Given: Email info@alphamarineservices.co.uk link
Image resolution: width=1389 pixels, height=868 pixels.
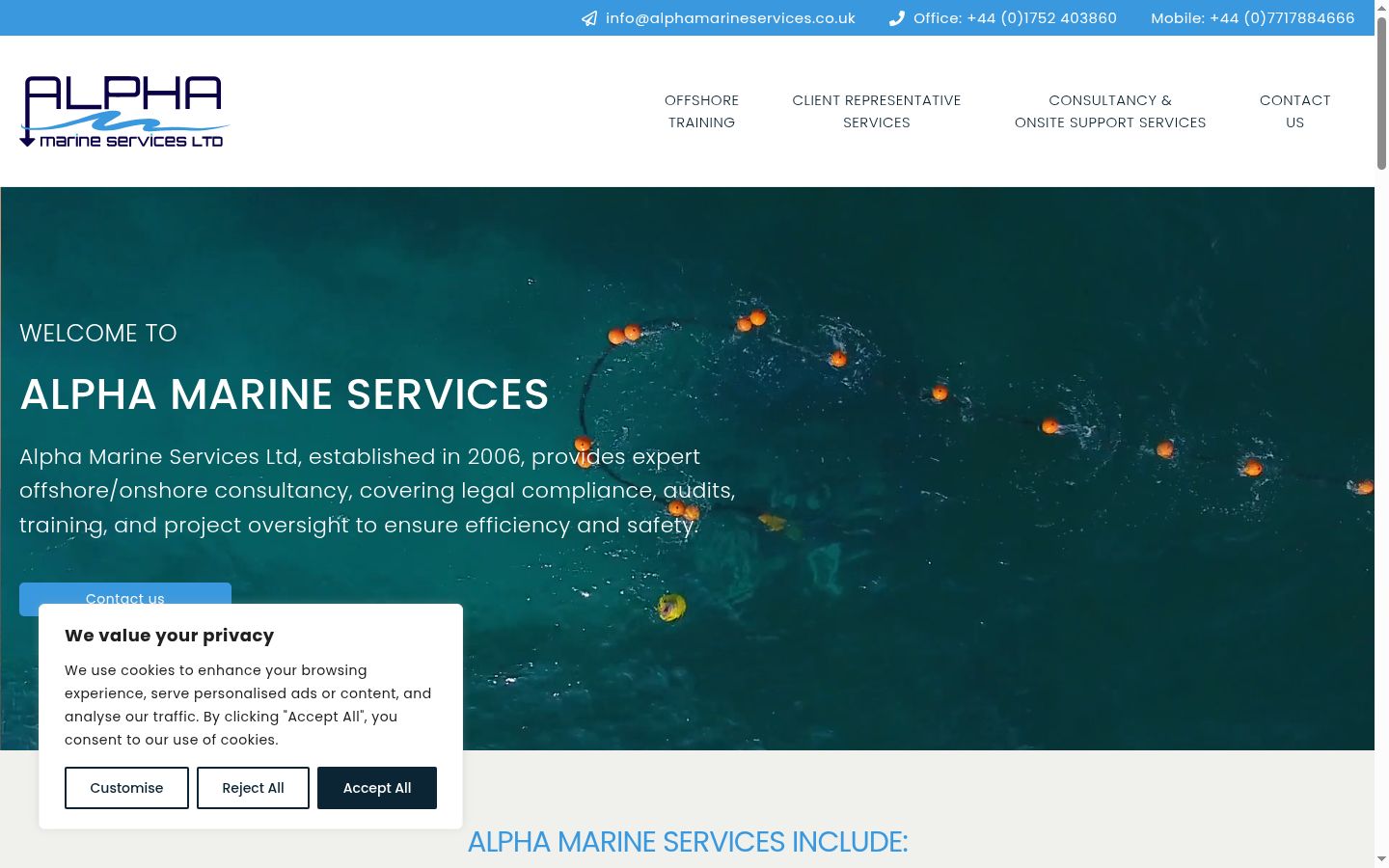Looking at the screenshot, I should click(x=730, y=18).
